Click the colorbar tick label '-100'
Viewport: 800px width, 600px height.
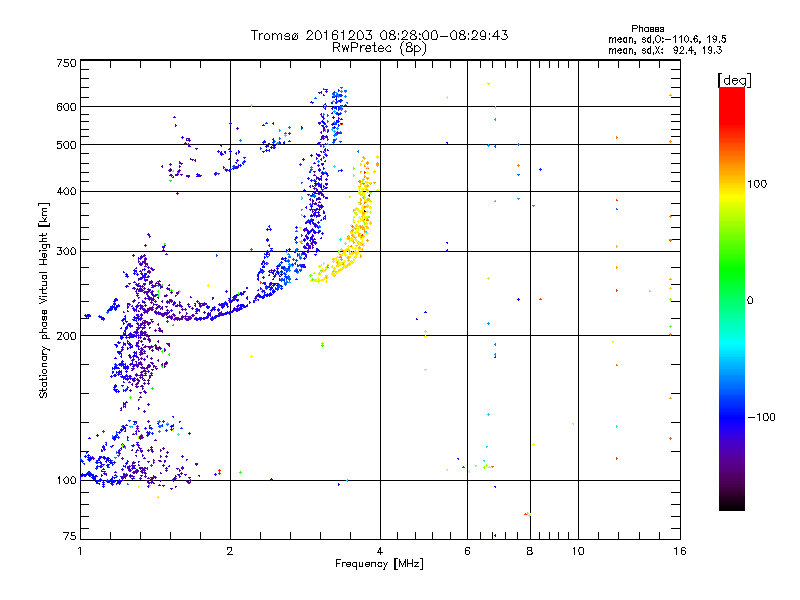coord(762,417)
